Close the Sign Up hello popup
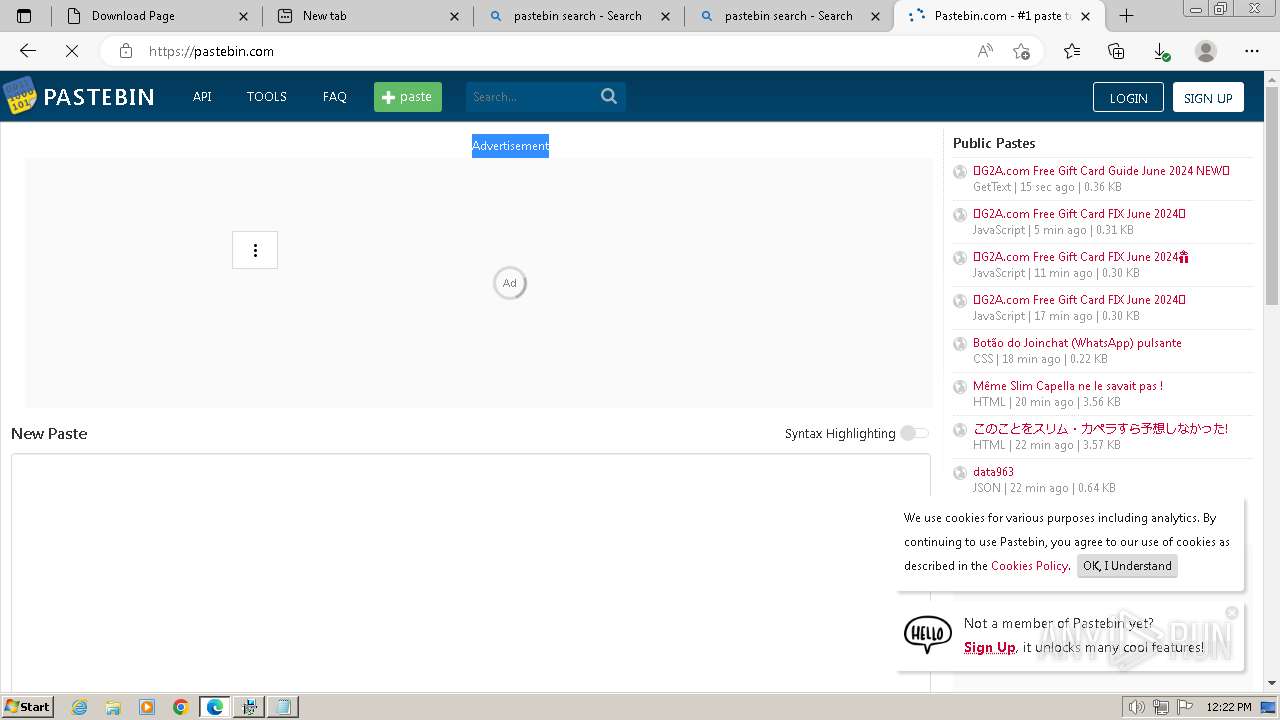Viewport: 1280px width, 720px height. coord(1232,612)
